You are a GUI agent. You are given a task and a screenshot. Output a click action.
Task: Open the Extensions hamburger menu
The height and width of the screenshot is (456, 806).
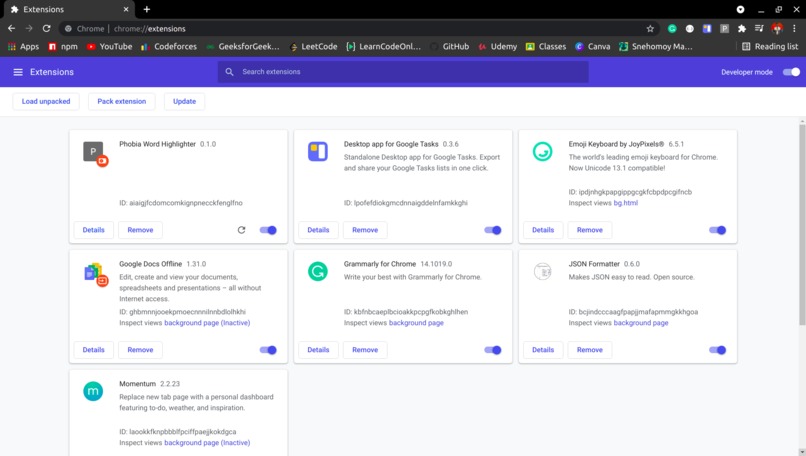pos(18,72)
